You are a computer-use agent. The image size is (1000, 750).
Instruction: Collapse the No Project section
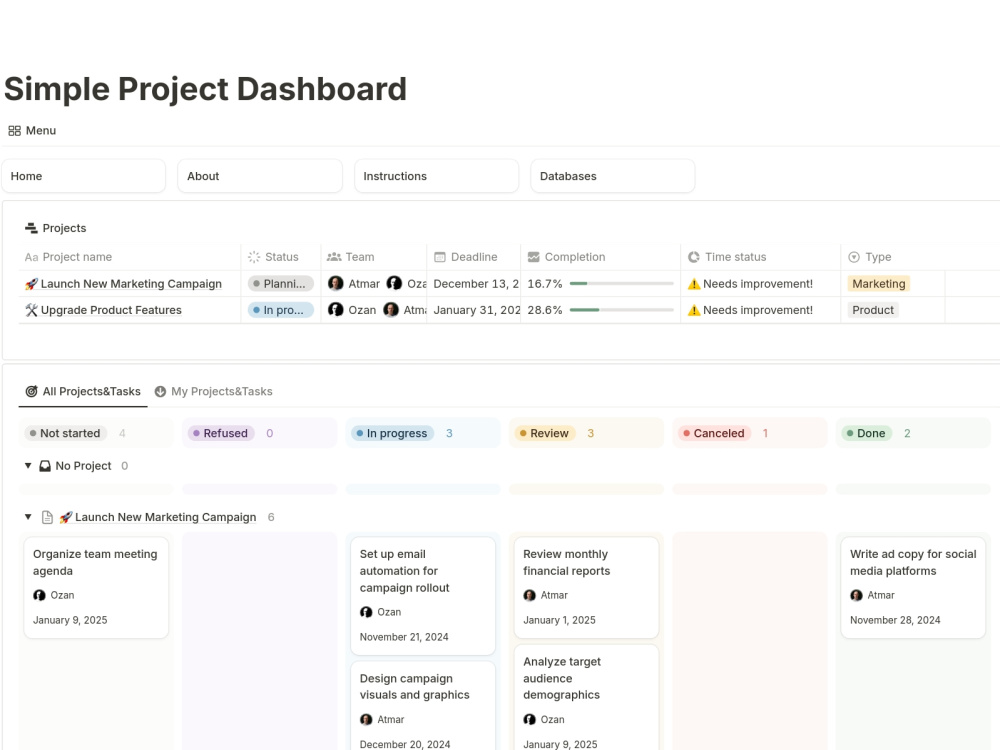tap(26, 465)
